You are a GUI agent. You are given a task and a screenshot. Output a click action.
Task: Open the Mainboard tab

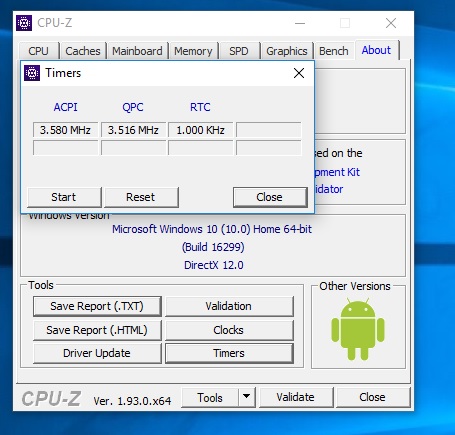click(137, 51)
